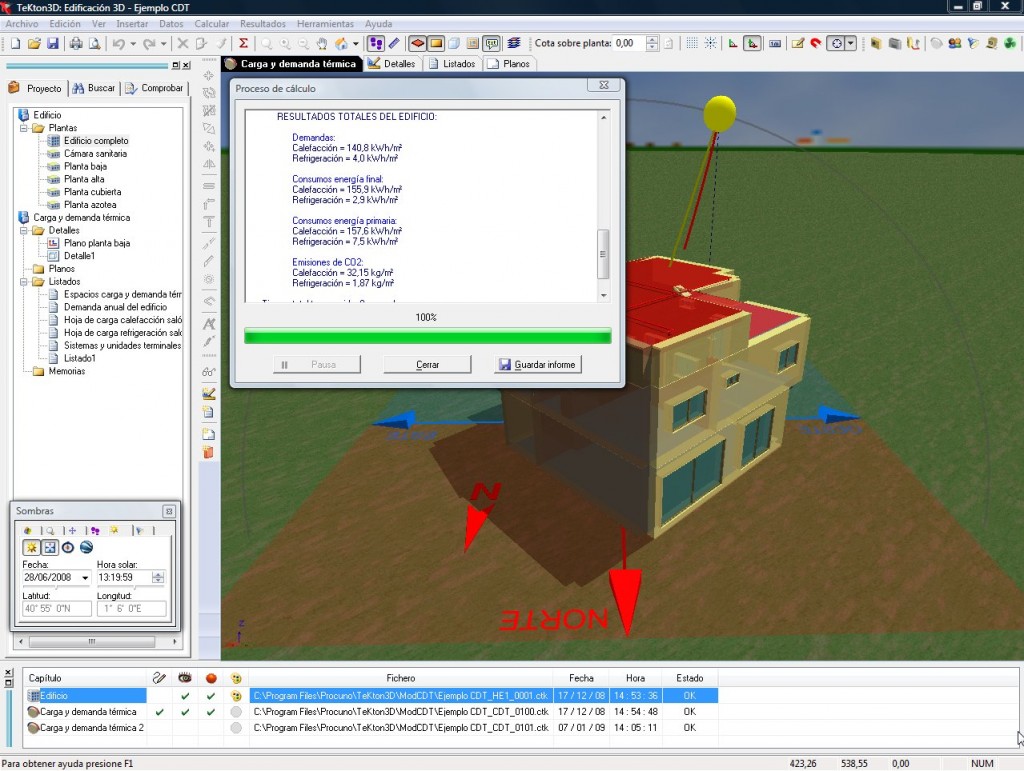
Task: Switch to the Listados tab
Action: (x=453, y=64)
